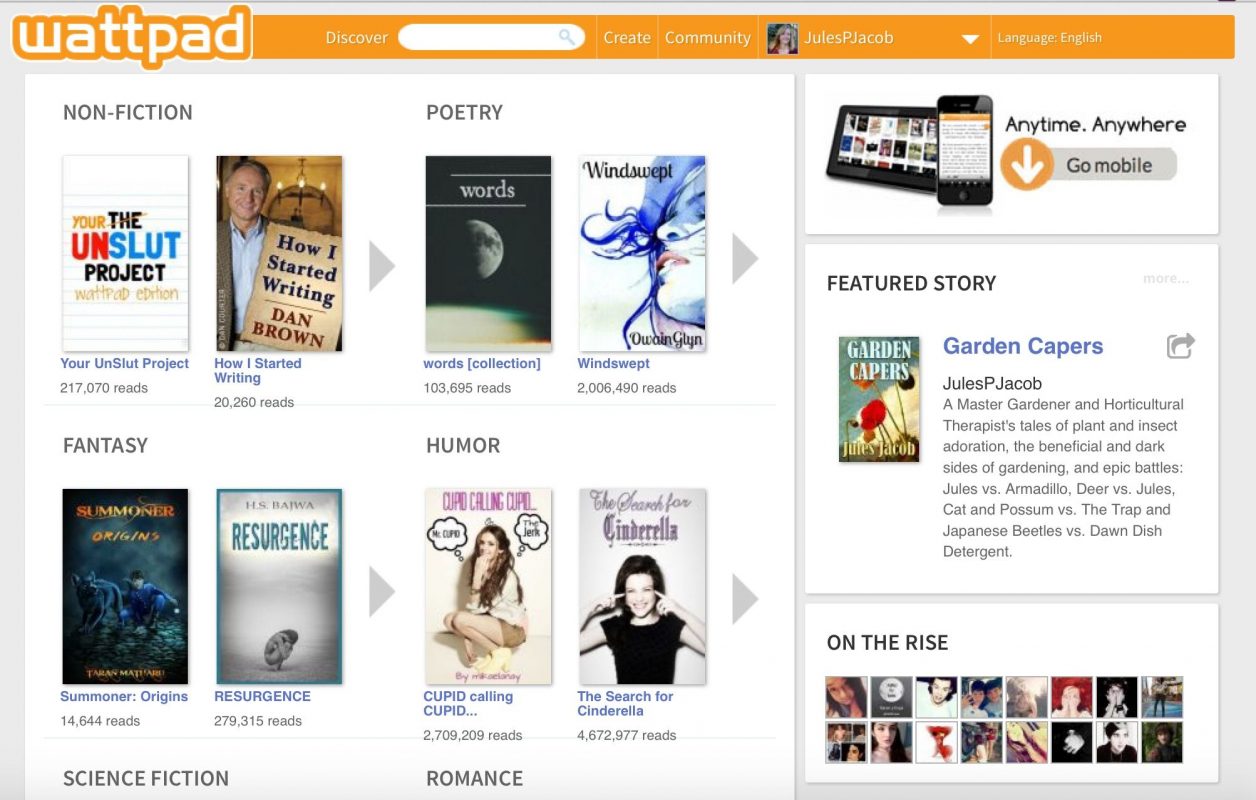
Task: Show next stories in the Fantasy row
Action: click(382, 592)
